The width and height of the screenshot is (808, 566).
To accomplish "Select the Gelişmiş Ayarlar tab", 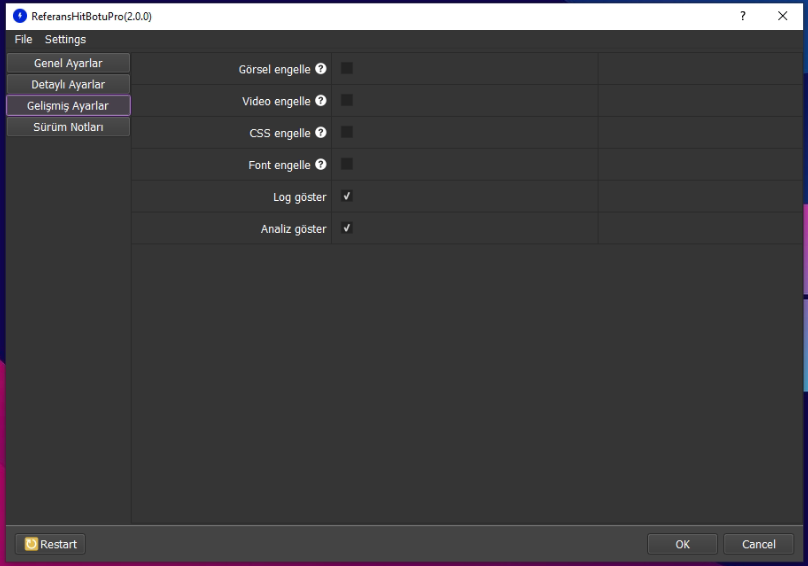I will (x=68, y=106).
